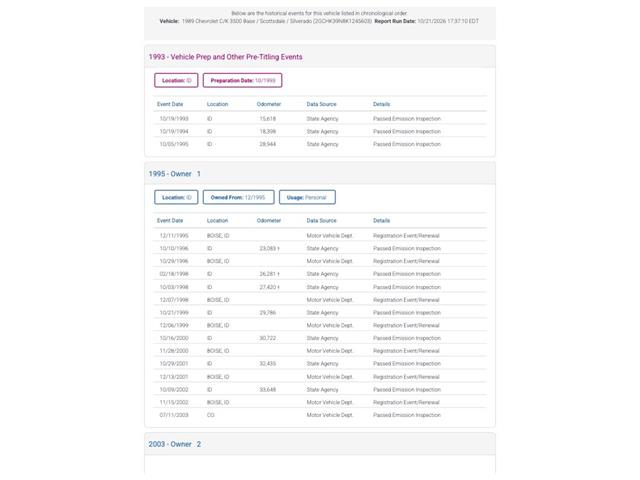Viewport: 640px width, 480px height.
Task: Click the event date 12/13/2001
Action: point(174,377)
